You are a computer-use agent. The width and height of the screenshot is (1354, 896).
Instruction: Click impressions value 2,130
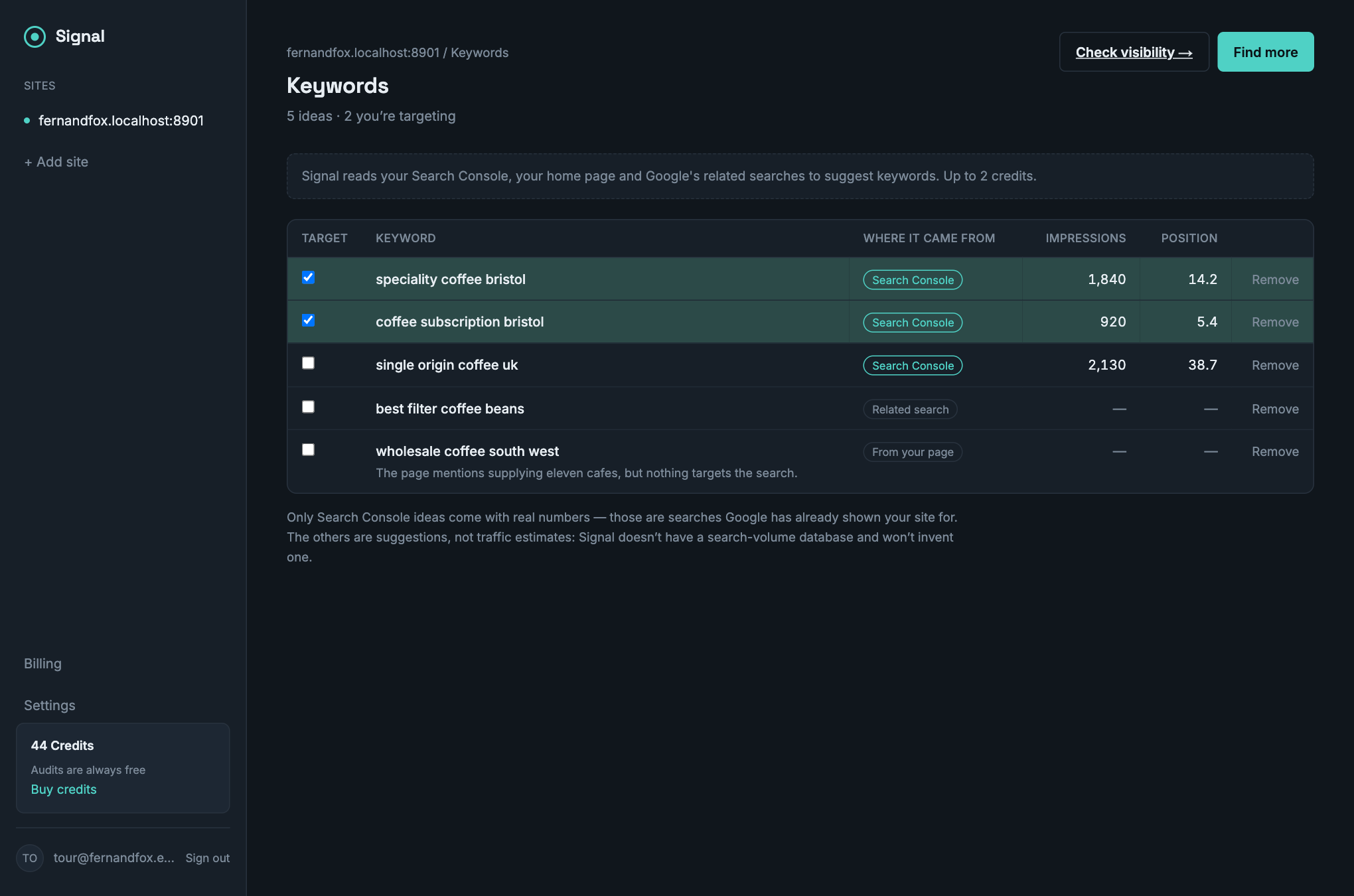[x=1106, y=365]
